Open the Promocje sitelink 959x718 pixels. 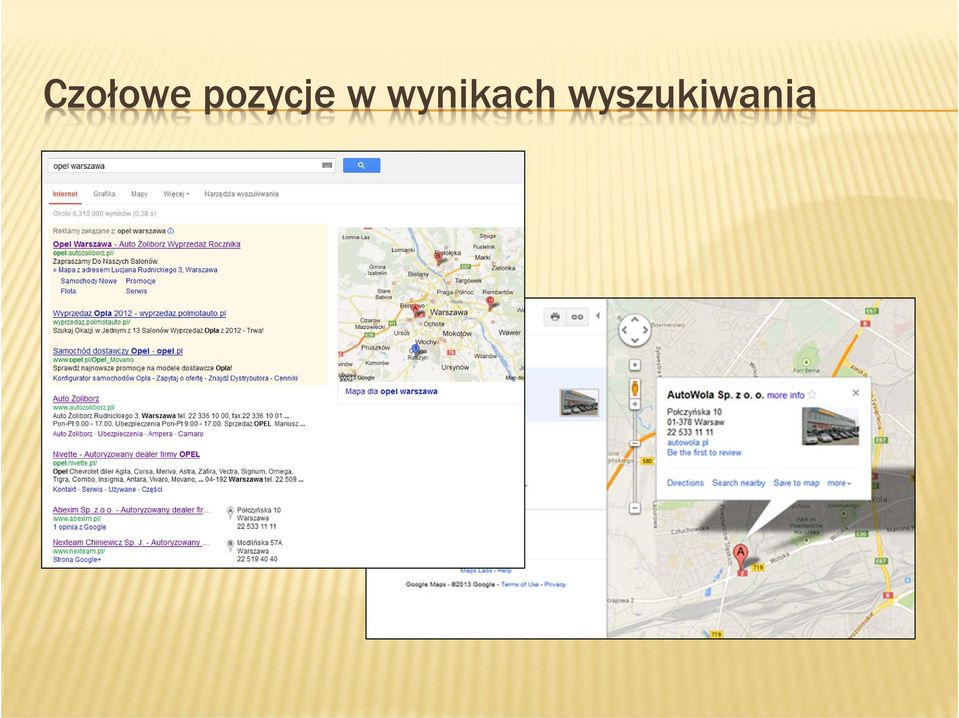pyautogui.click(x=141, y=281)
